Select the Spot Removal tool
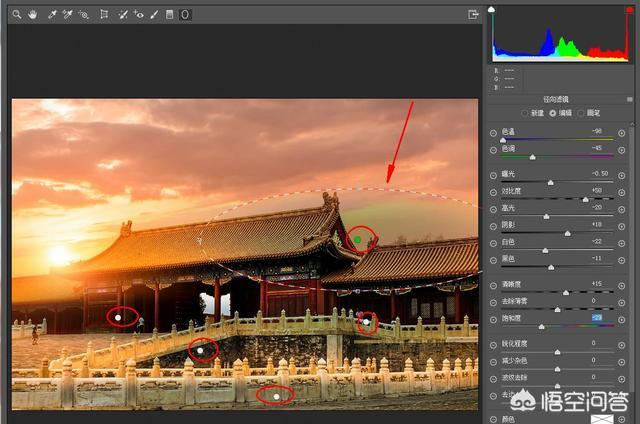 click(x=122, y=15)
